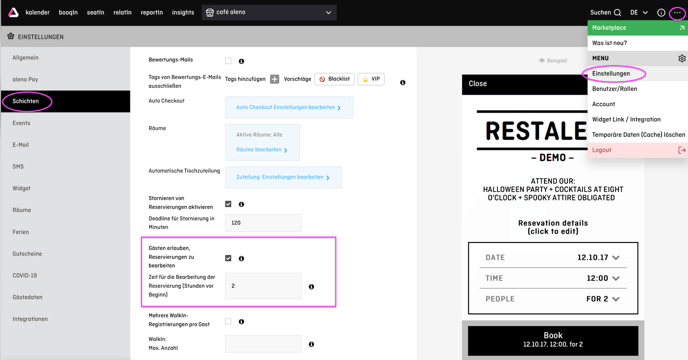Click the aleno triangle logo
Viewport: 688px width, 360px height.
pyautogui.click(x=14, y=12)
